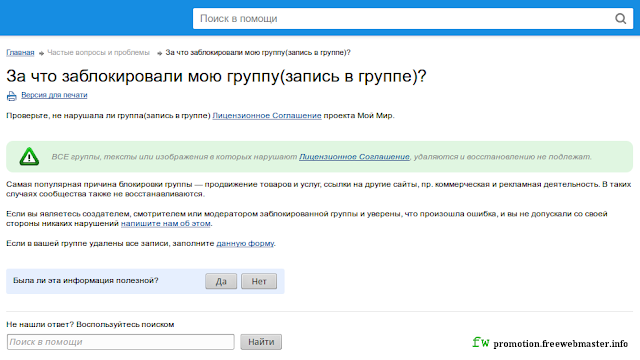The height and width of the screenshot is (360, 640).
Task: Open Версия для печати link
Action: (54, 95)
